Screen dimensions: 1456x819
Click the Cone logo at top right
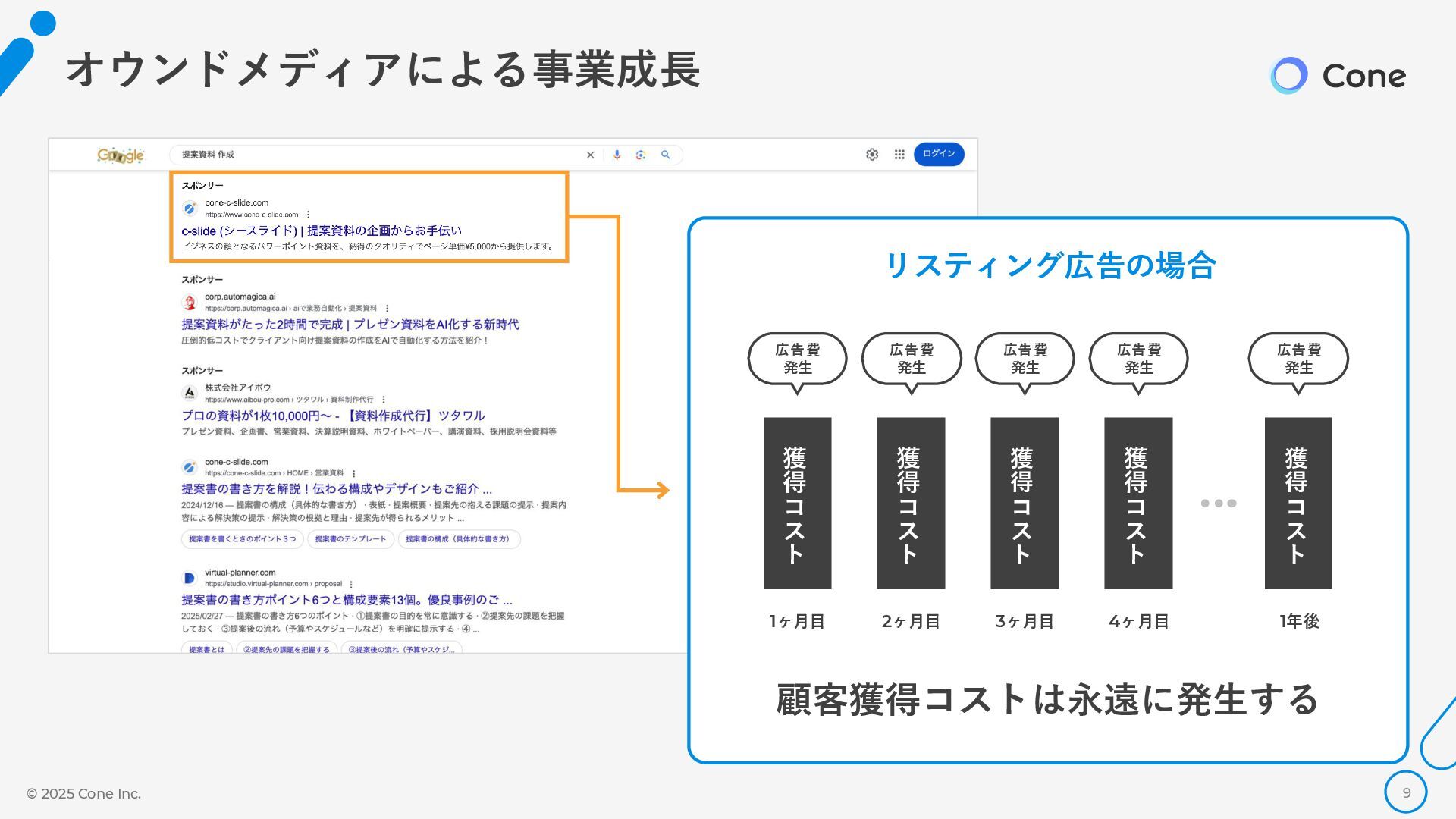(x=1338, y=76)
